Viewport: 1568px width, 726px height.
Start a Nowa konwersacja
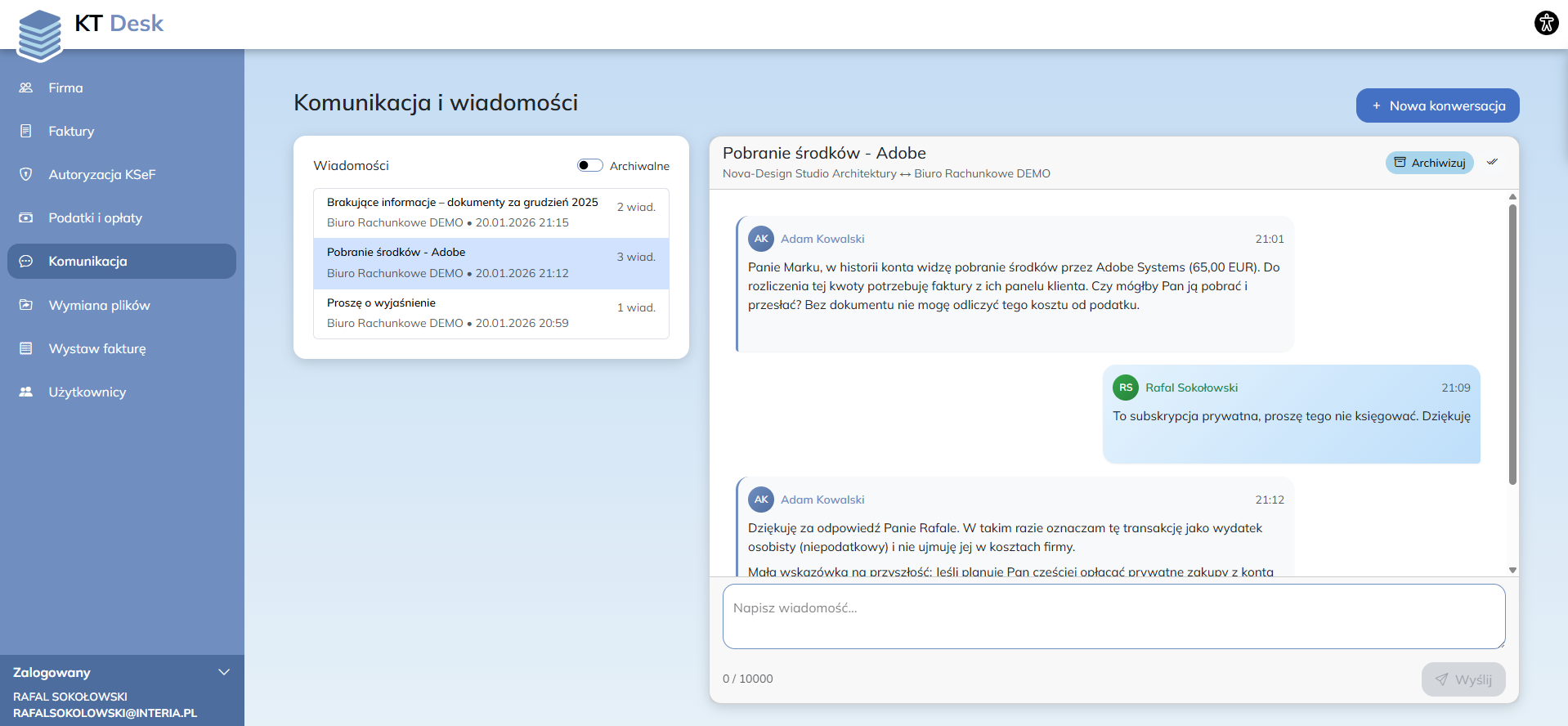coord(1437,105)
